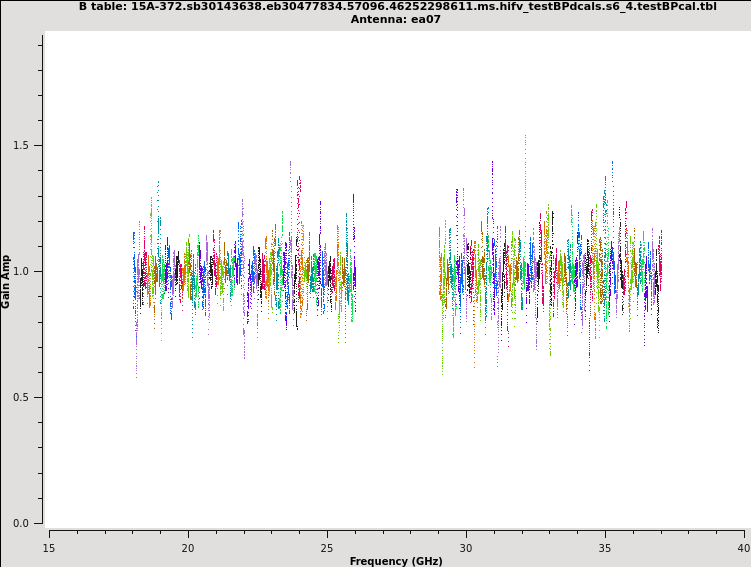Click the 20 tick label on x-axis
This screenshot has height=567, width=751.
click(x=187, y=548)
